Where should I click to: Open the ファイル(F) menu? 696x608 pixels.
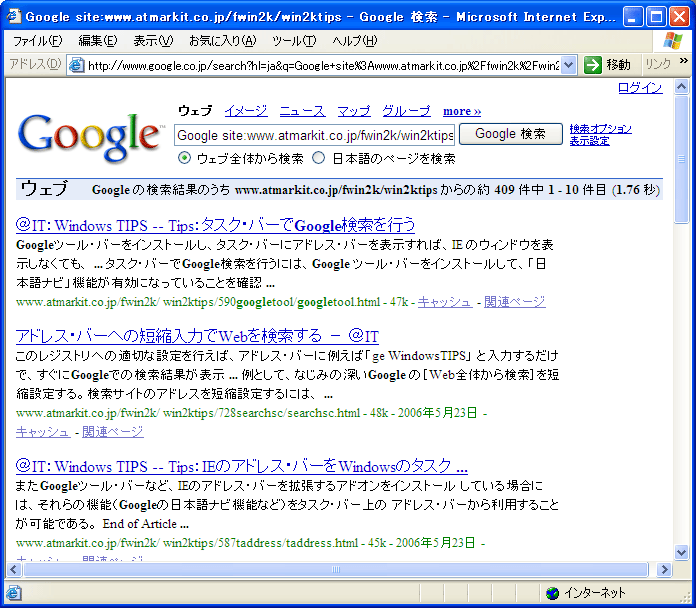pyautogui.click(x=37, y=41)
